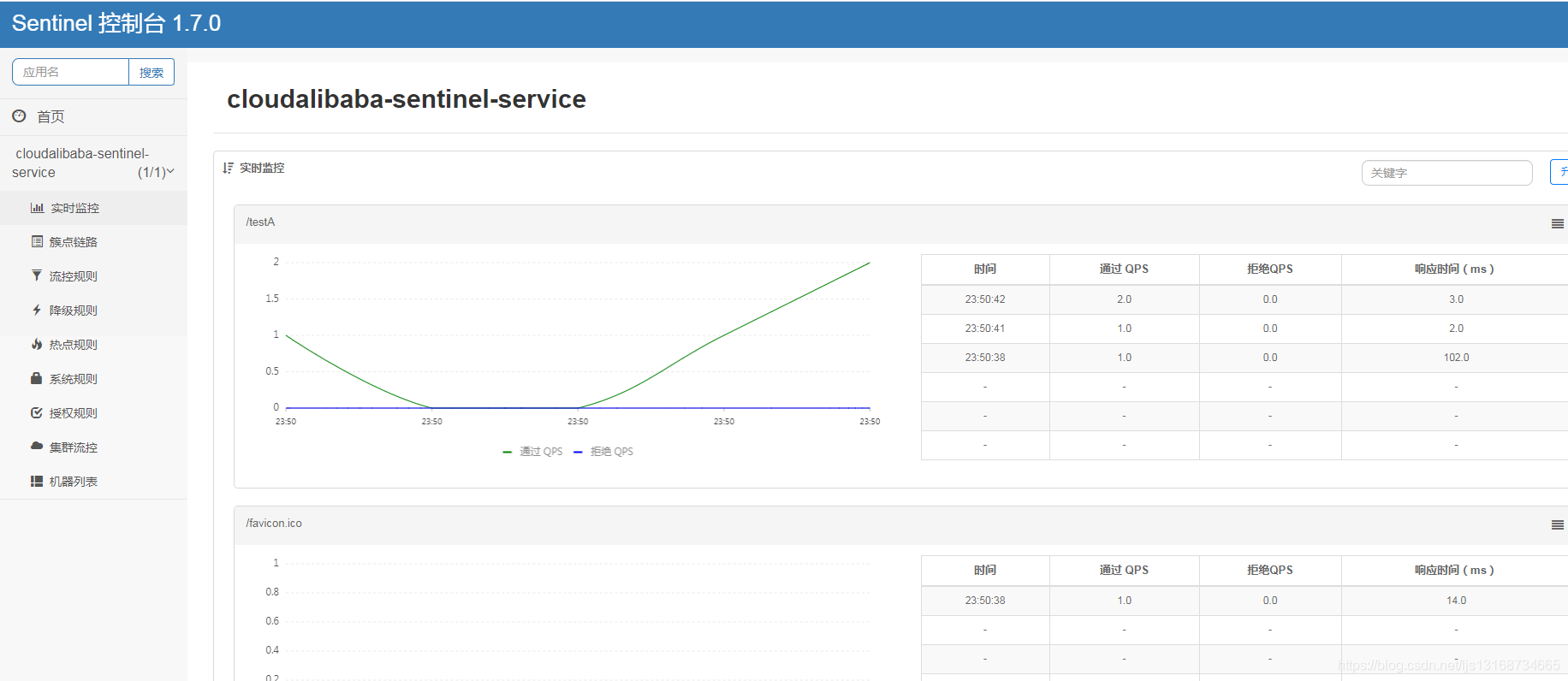Open 系统规则 page

[93, 379]
